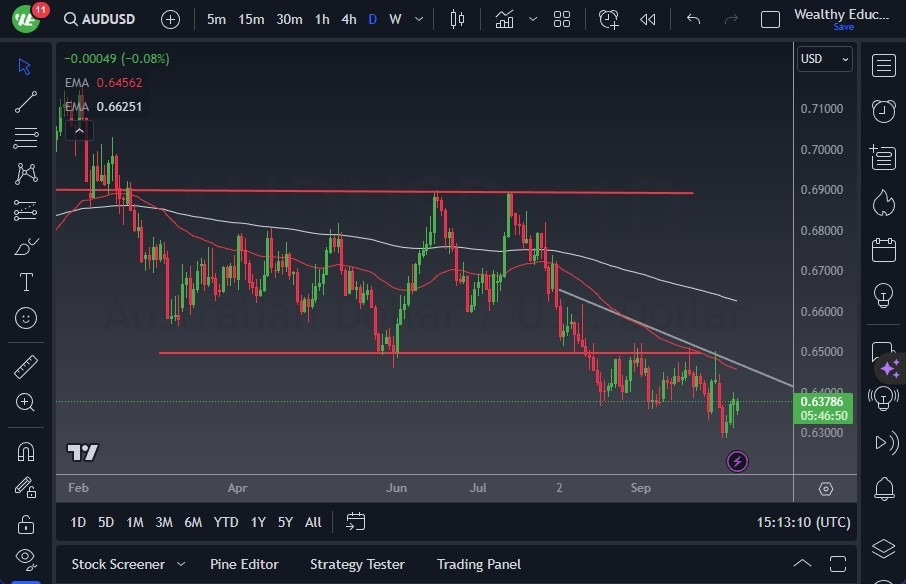Switch to the Pine Editor tab

(244, 564)
